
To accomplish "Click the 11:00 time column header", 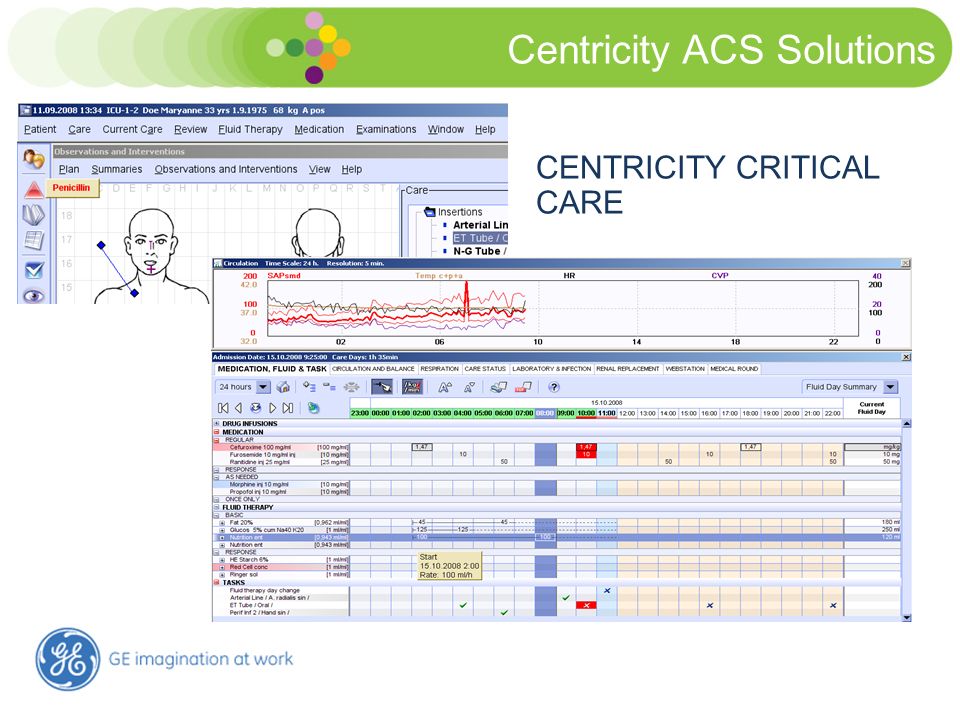I will click(607, 413).
